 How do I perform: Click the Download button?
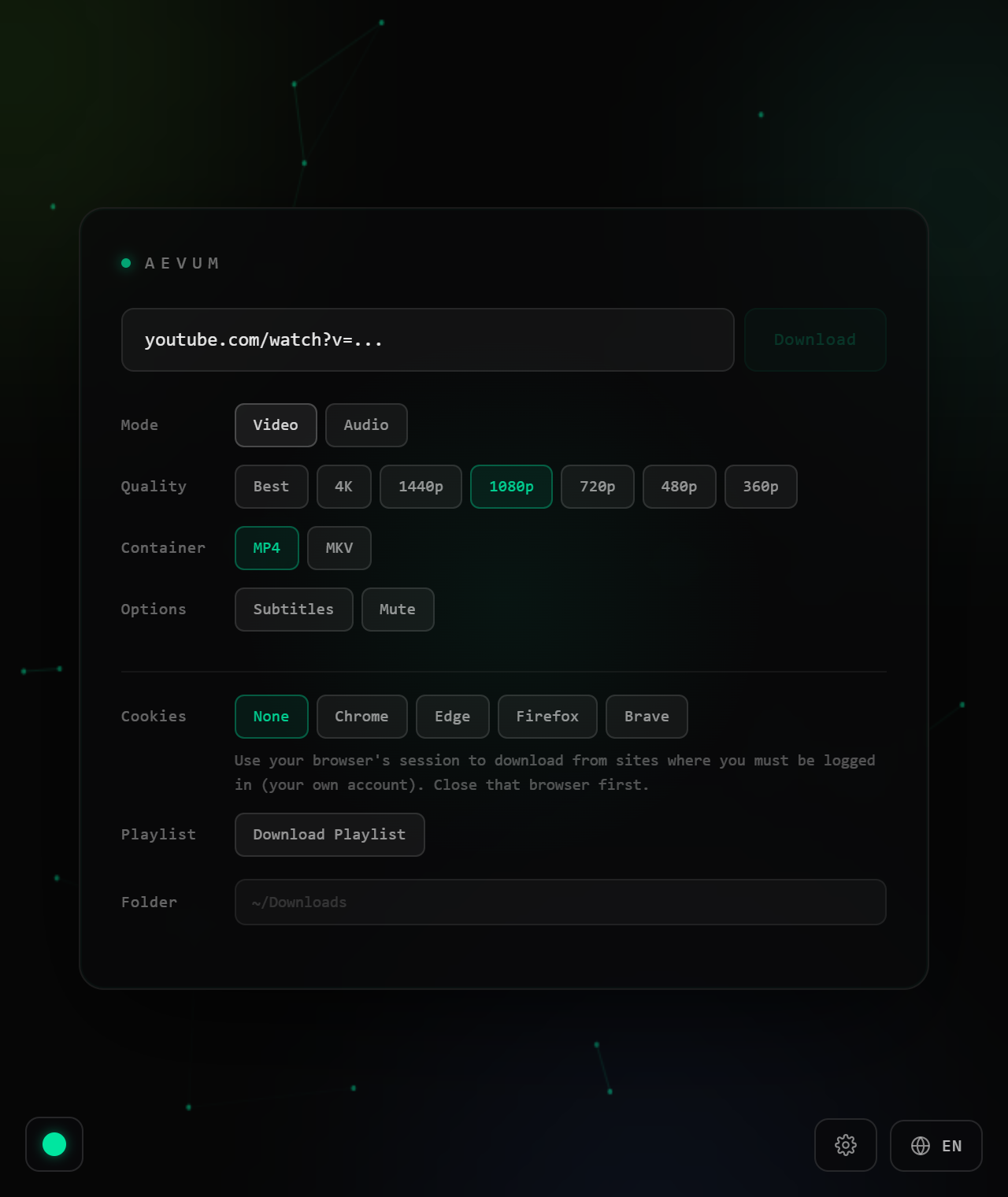(815, 339)
